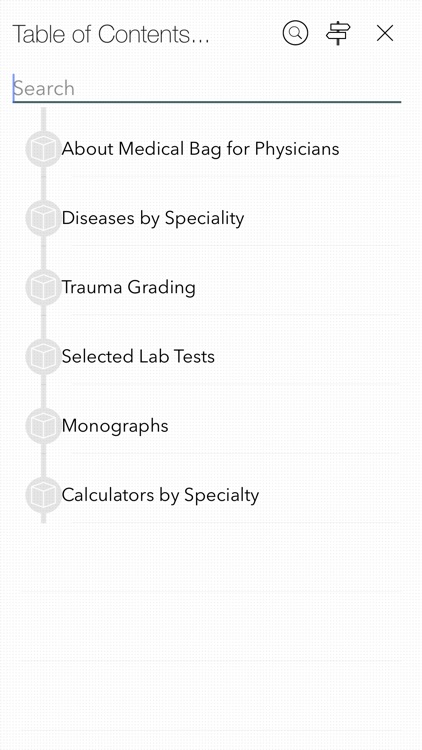422x750 pixels.
Task: Click cube icon beside About Medical Bag
Action: (x=44, y=149)
